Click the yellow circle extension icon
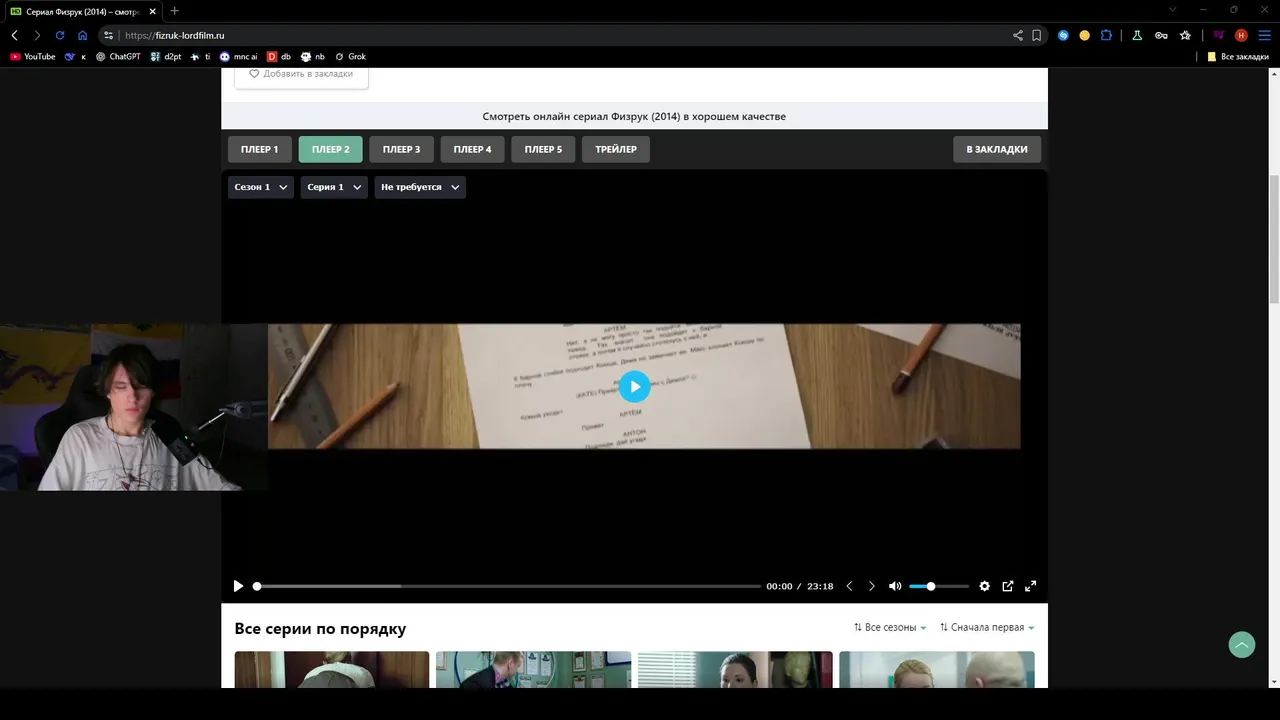Image resolution: width=1280 pixels, height=720 pixels. 1085,35
